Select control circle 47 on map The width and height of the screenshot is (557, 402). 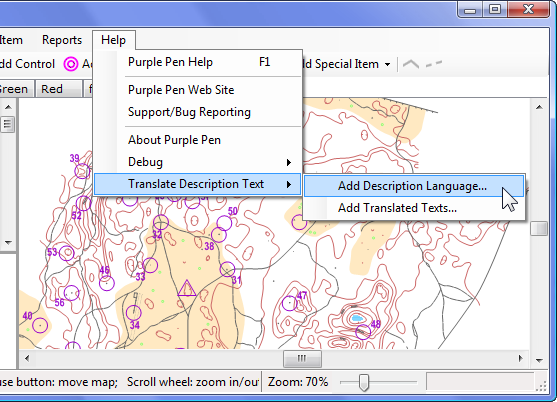coord(290,303)
